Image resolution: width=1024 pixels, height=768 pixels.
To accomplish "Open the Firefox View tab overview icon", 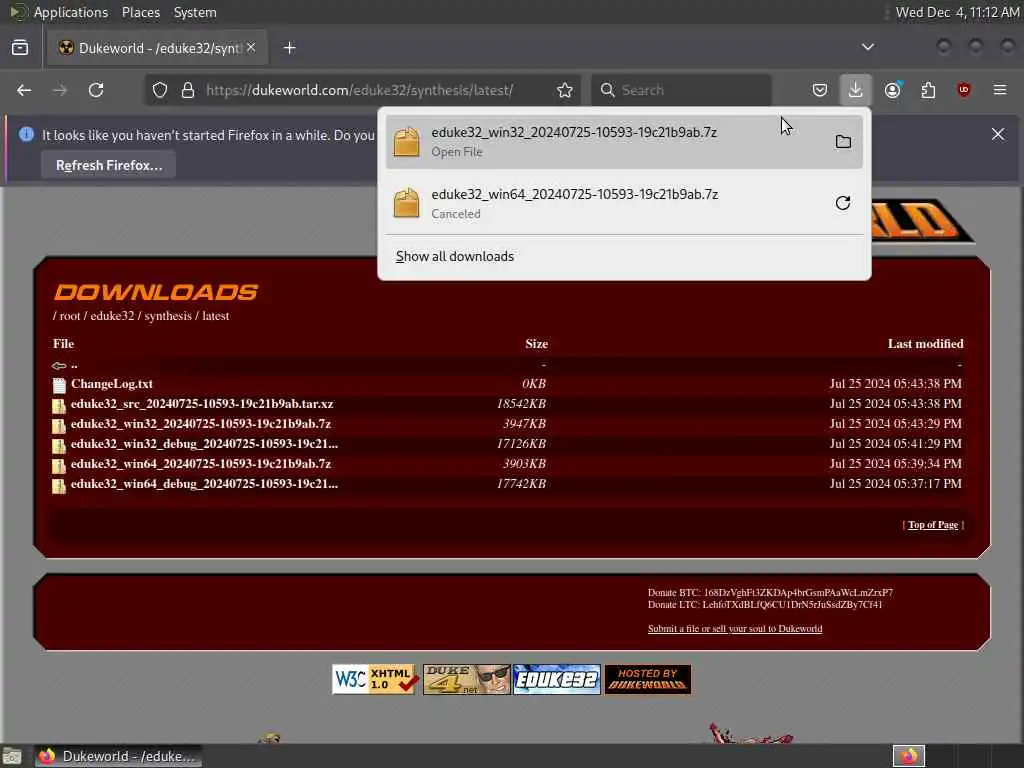I will click(20, 48).
